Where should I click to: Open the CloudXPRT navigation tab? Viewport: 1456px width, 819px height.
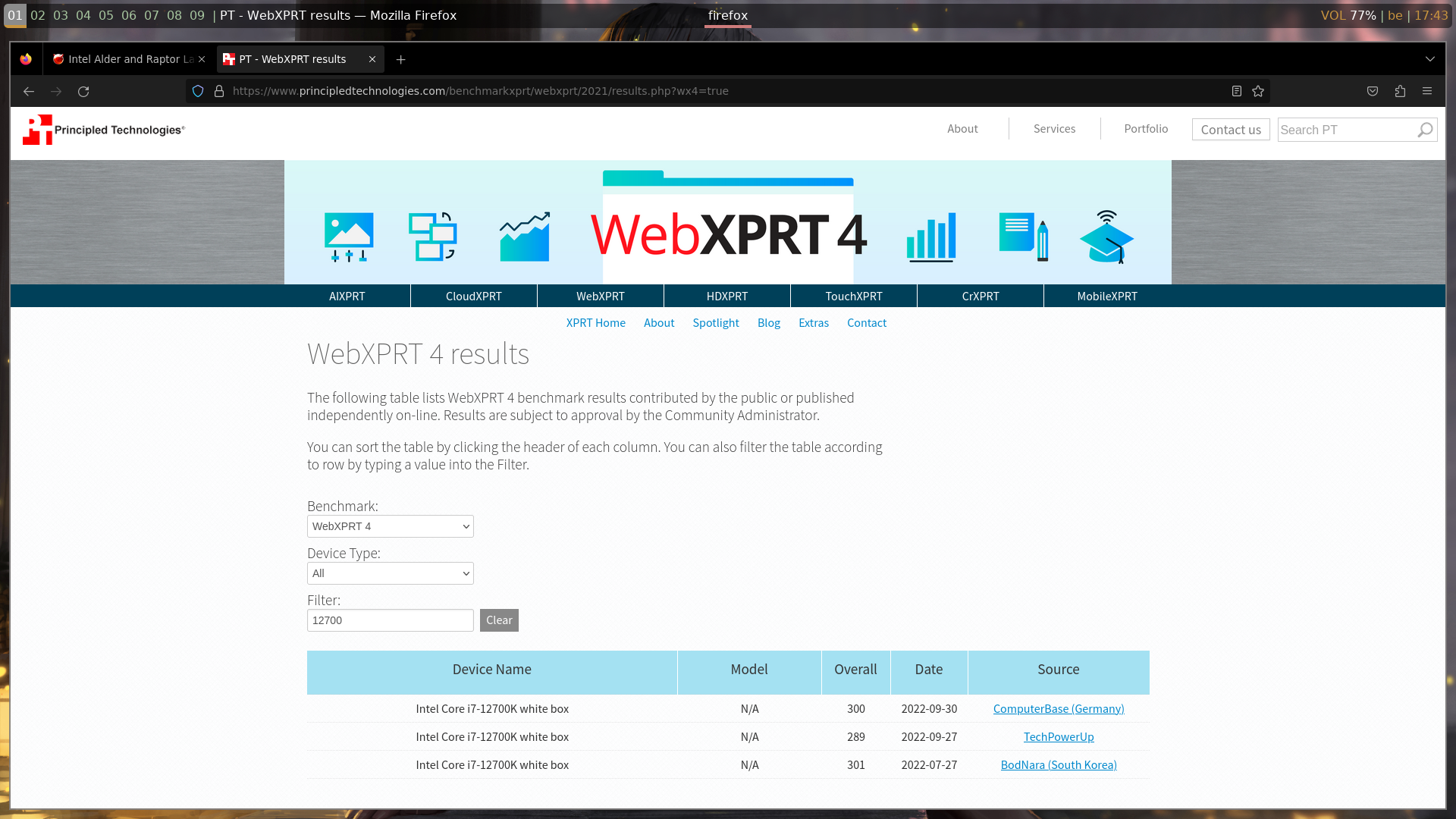point(474,296)
